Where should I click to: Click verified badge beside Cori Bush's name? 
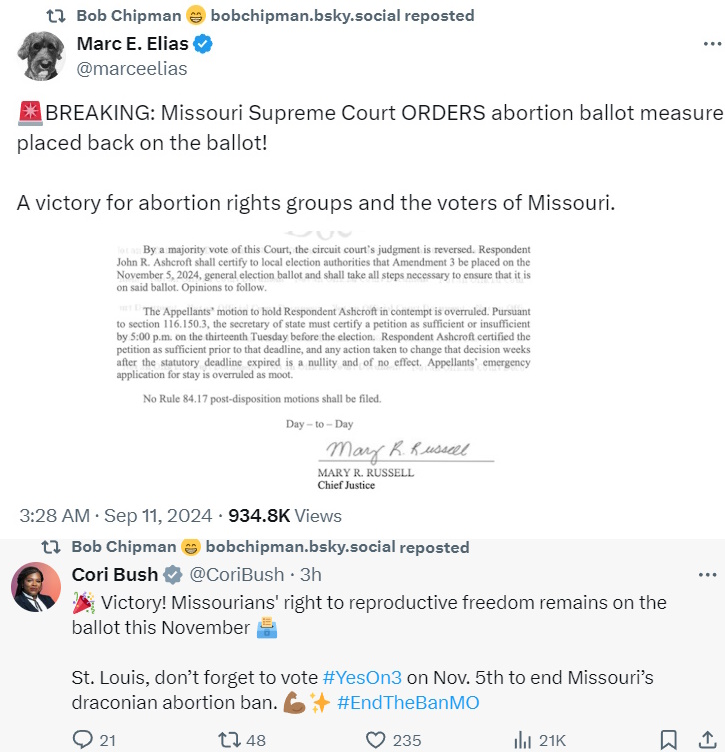[173, 574]
